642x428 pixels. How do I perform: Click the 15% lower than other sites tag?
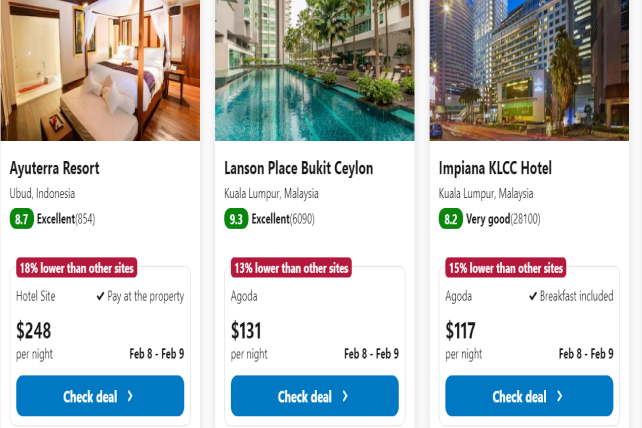pos(505,268)
